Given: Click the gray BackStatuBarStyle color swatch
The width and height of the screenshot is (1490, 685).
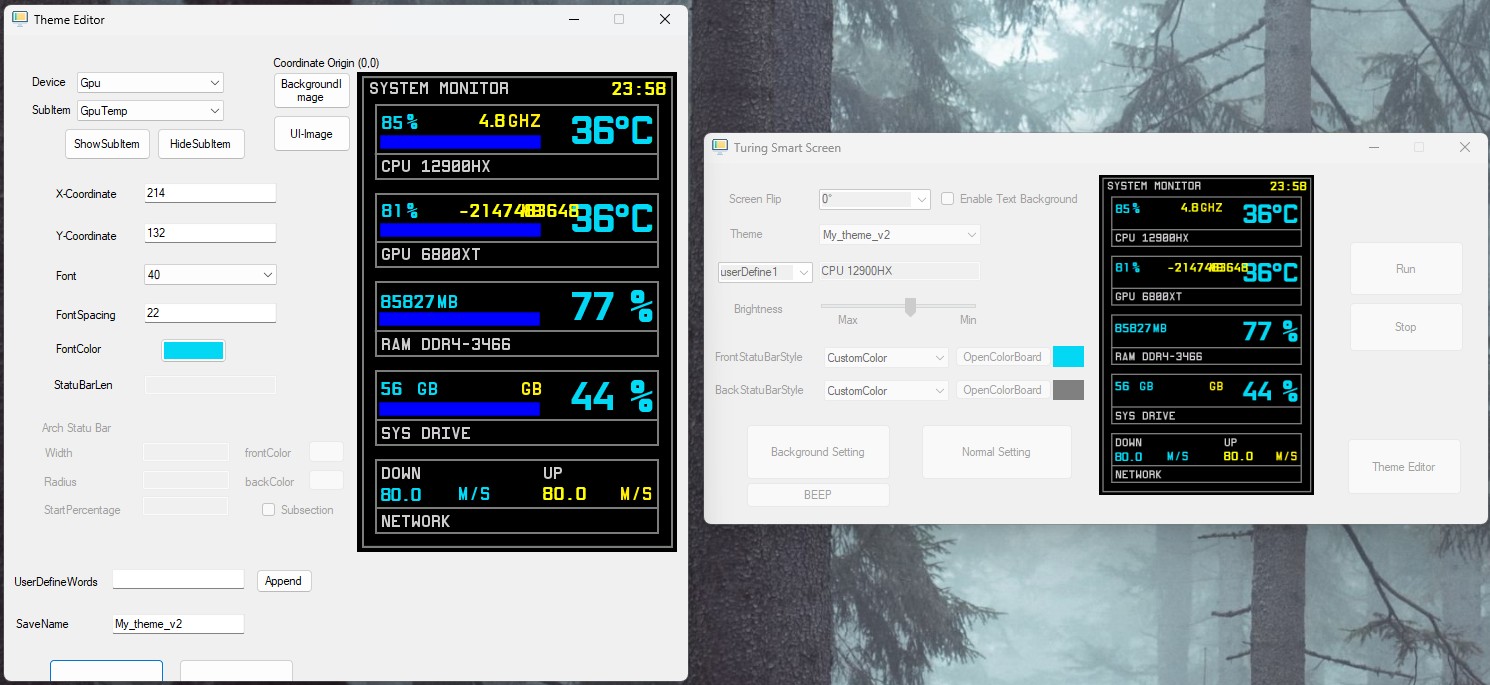Looking at the screenshot, I should [x=1068, y=390].
